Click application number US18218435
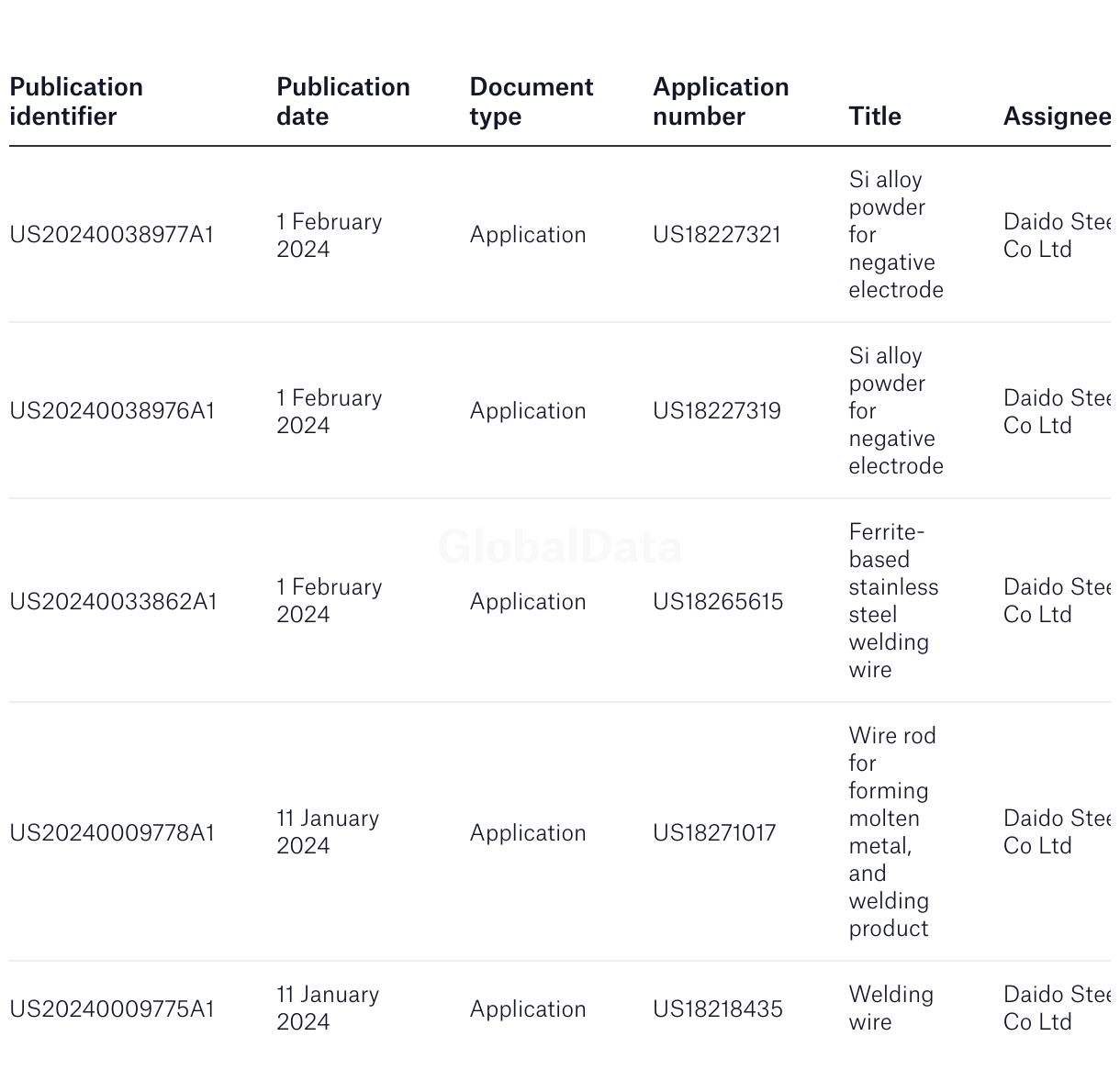Viewport: 1120px width, 1092px height. click(x=718, y=1009)
